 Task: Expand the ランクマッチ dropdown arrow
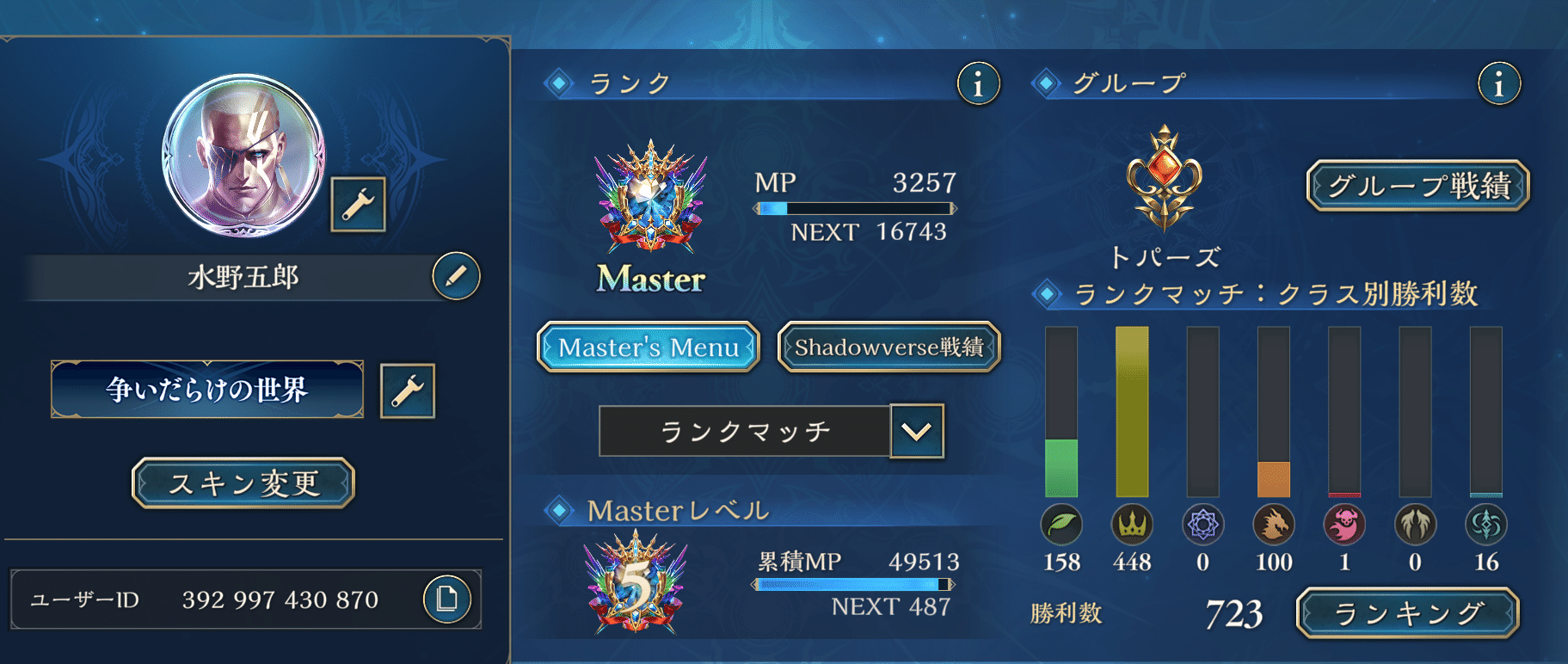tap(917, 431)
